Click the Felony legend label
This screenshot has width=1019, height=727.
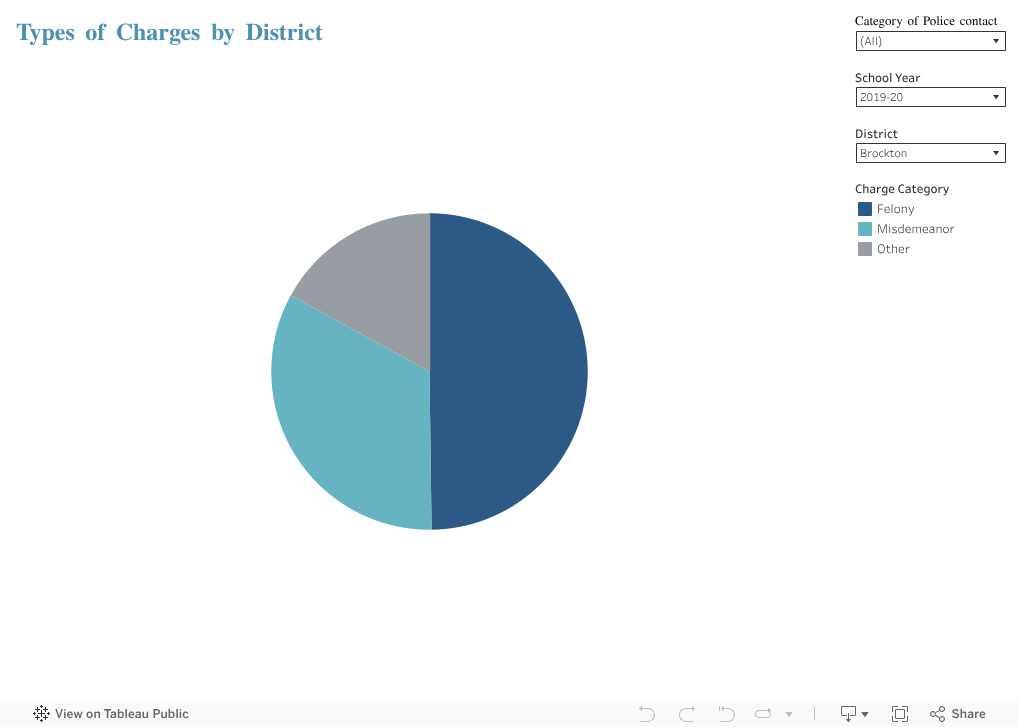(x=895, y=209)
